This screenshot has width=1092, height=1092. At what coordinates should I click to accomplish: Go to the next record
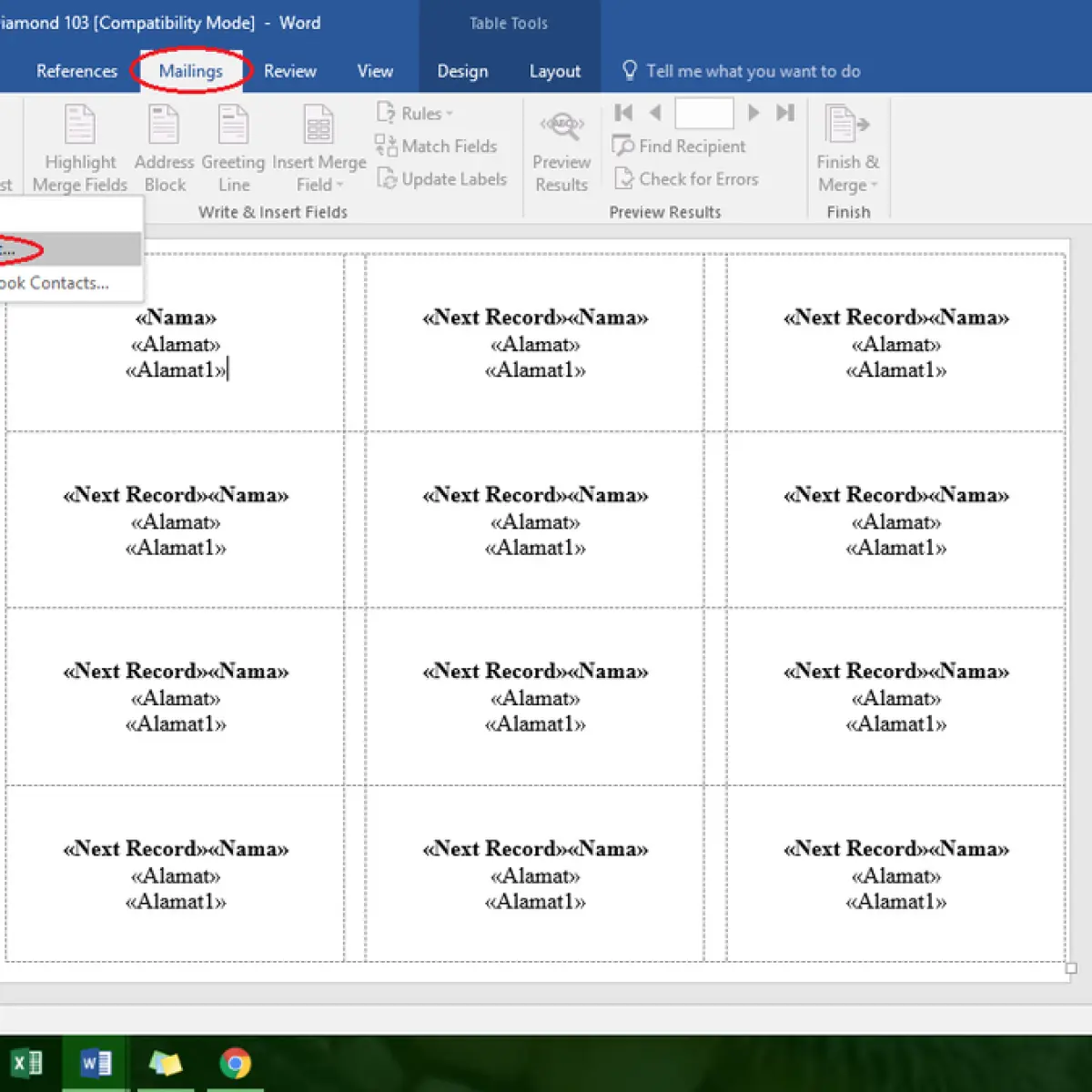753,113
